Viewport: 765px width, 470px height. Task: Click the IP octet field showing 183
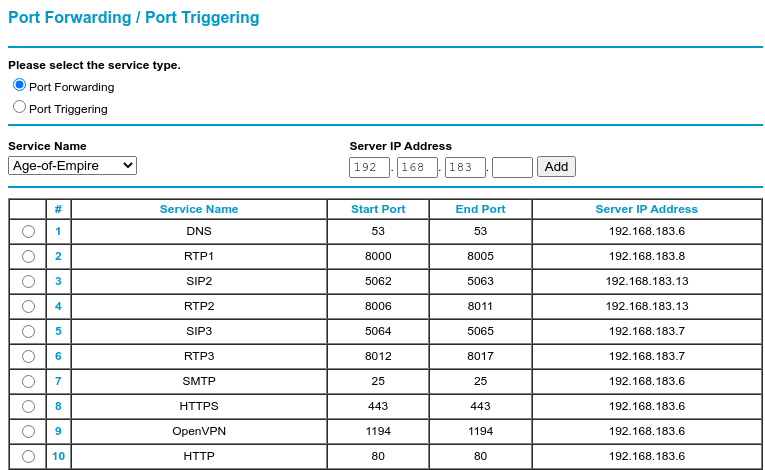pyautogui.click(x=465, y=167)
